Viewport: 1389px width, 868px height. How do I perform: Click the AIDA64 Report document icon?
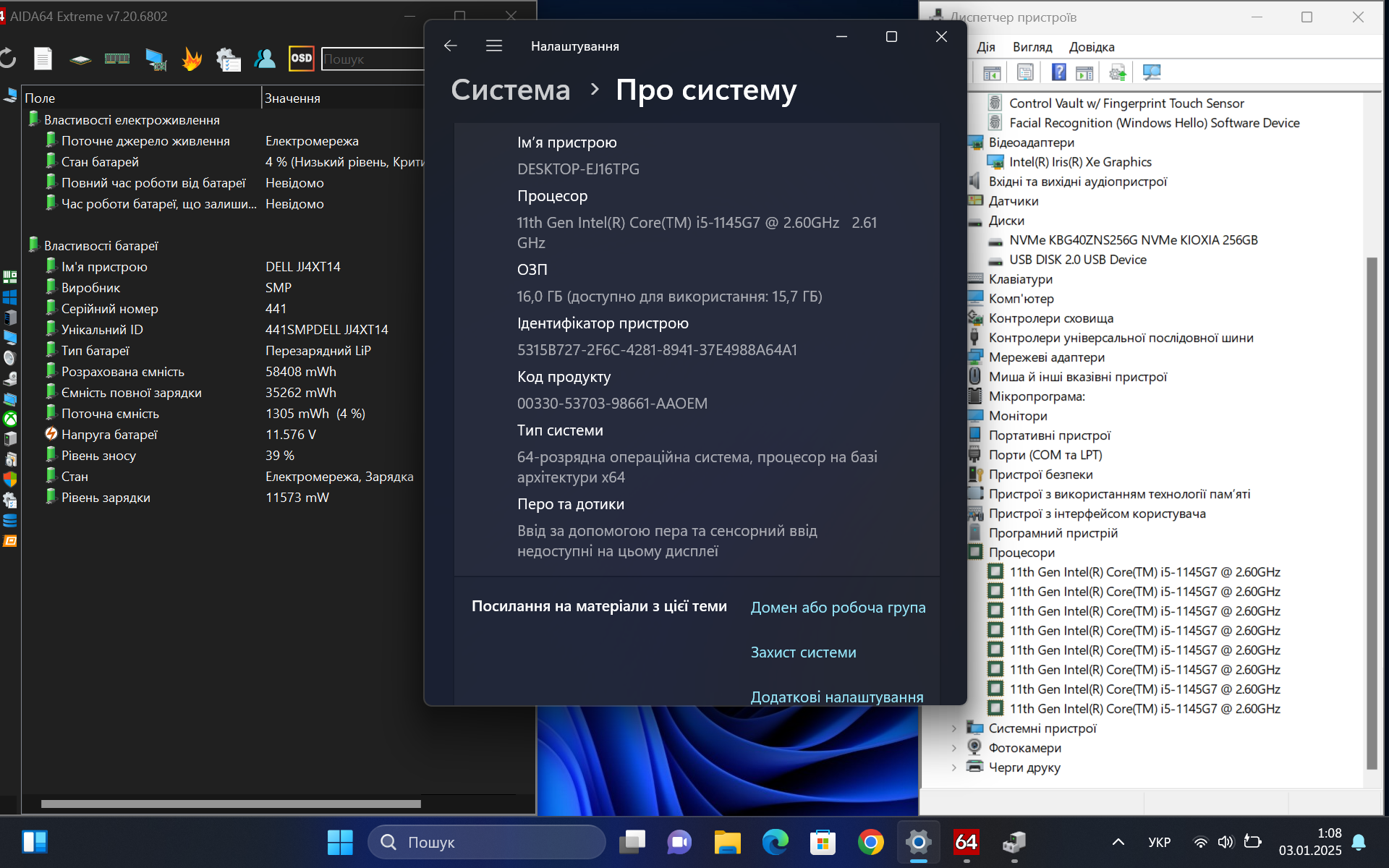pos(43,59)
